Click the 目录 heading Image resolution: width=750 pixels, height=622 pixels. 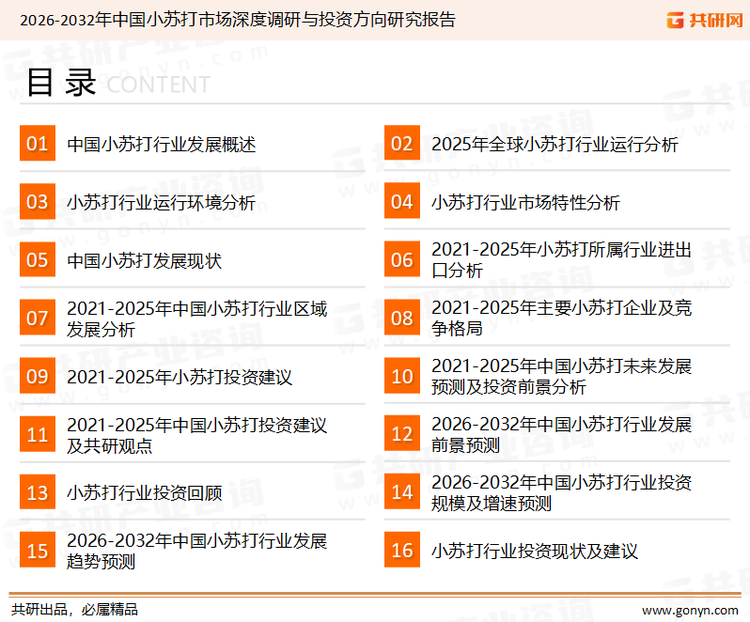(x=61, y=83)
